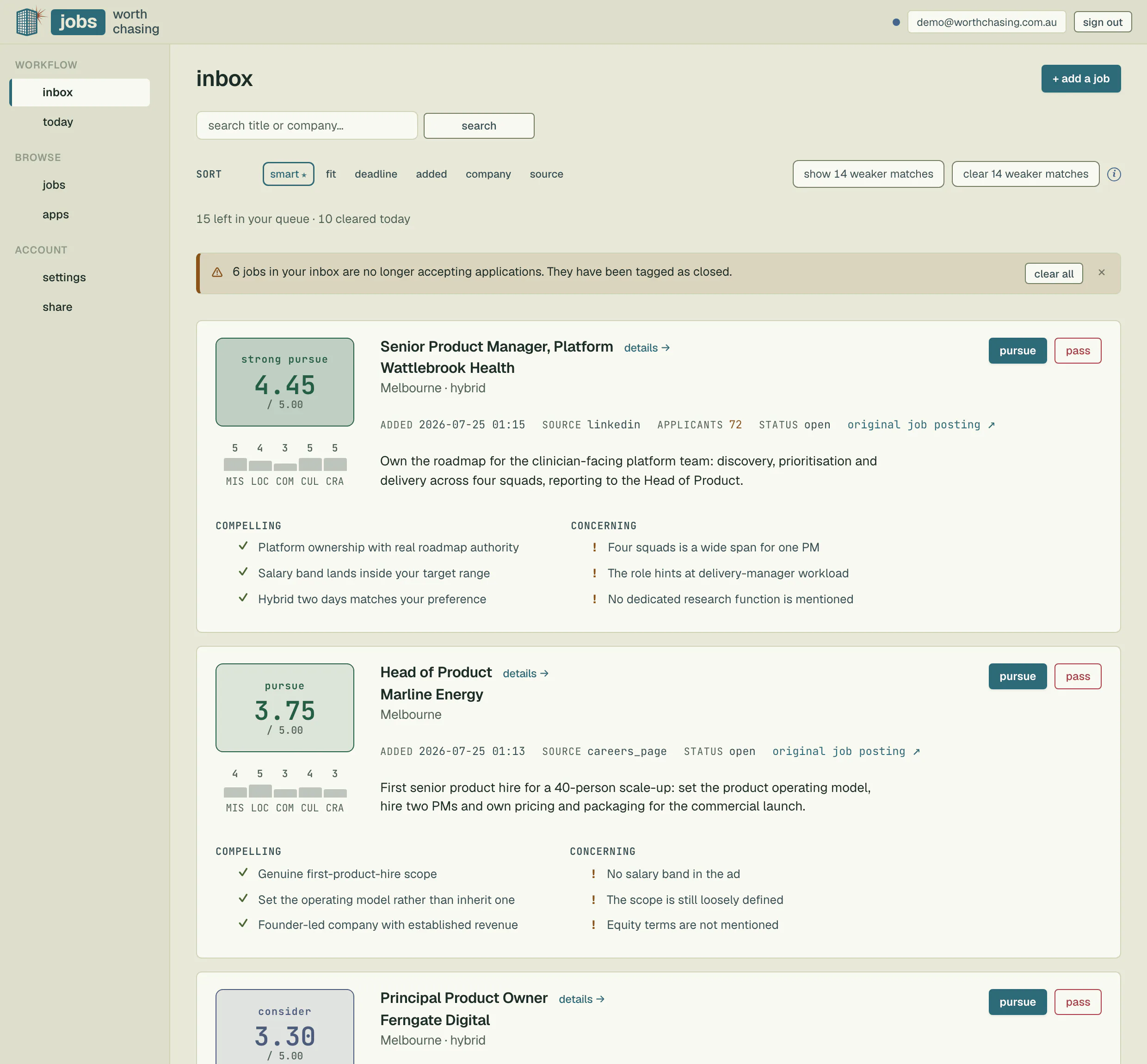This screenshot has width=1147, height=1064.
Task: Open details for Head of Product
Action: click(525, 674)
